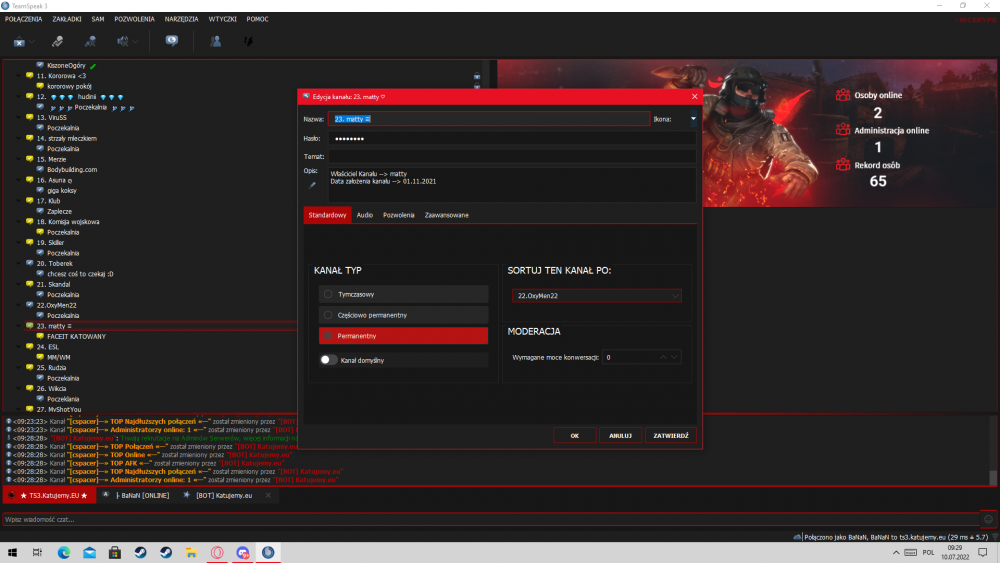Open the Mail app from the taskbar

click(89, 552)
